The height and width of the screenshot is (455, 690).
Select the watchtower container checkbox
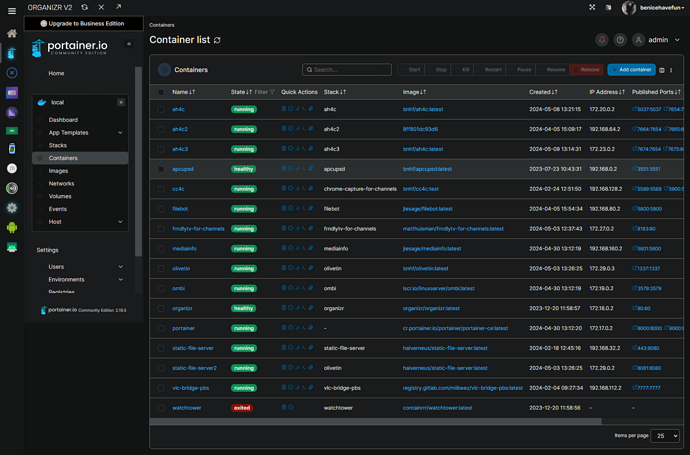[x=161, y=407]
